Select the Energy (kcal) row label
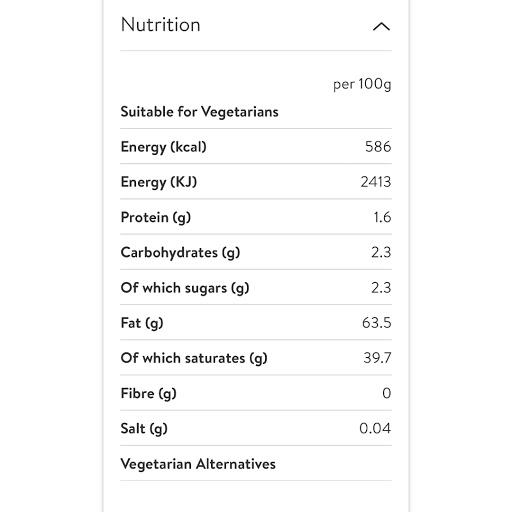Image resolution: width=512 pixels, height=512 pixels. [164, 147]
